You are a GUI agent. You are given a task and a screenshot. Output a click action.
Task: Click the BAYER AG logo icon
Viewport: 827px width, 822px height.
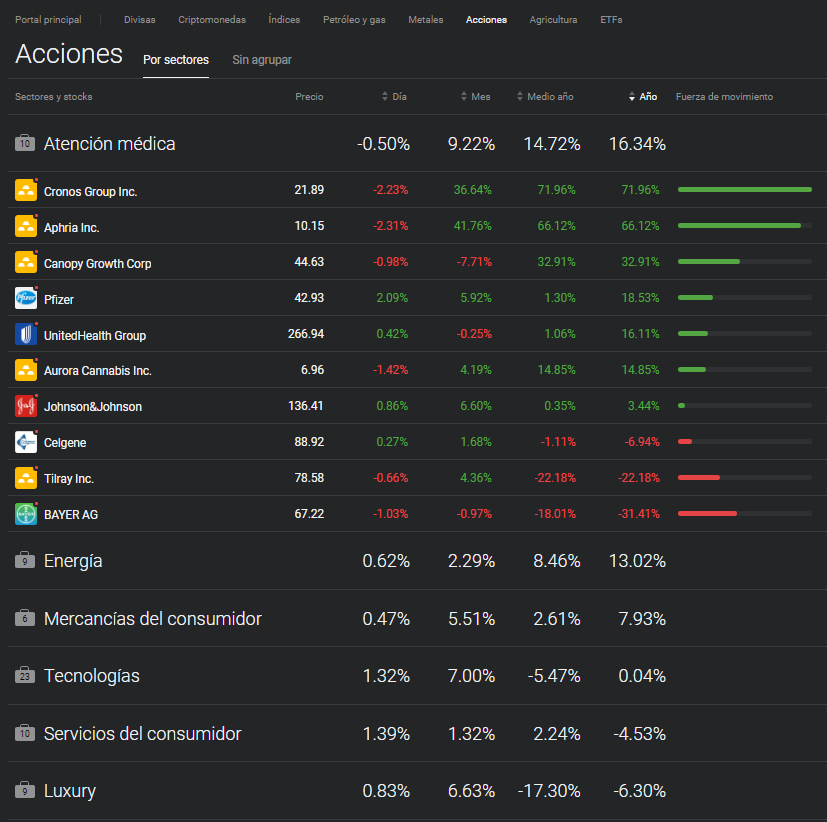pos(26,514)
